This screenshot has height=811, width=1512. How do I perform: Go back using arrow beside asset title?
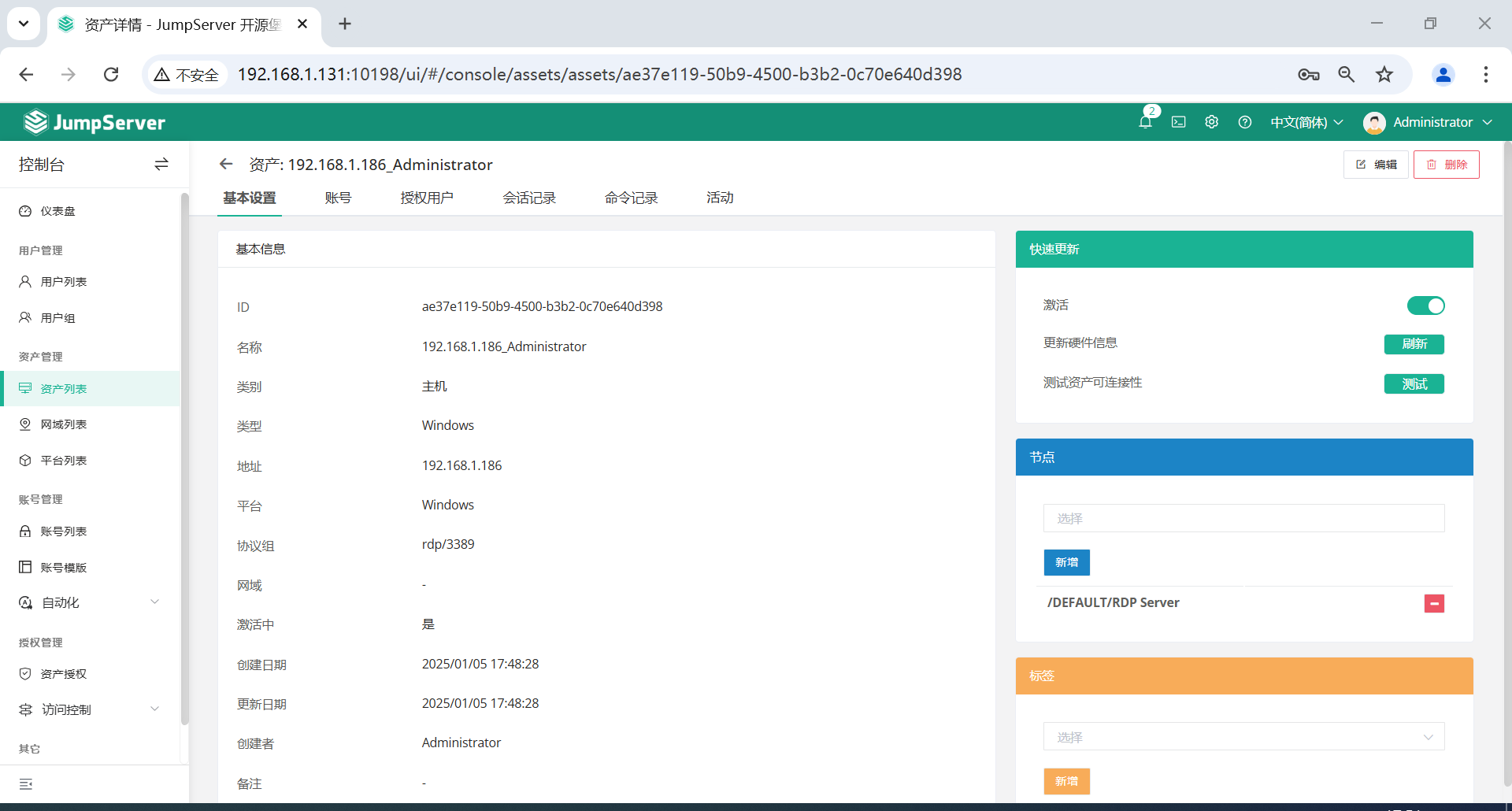point(226,164)
